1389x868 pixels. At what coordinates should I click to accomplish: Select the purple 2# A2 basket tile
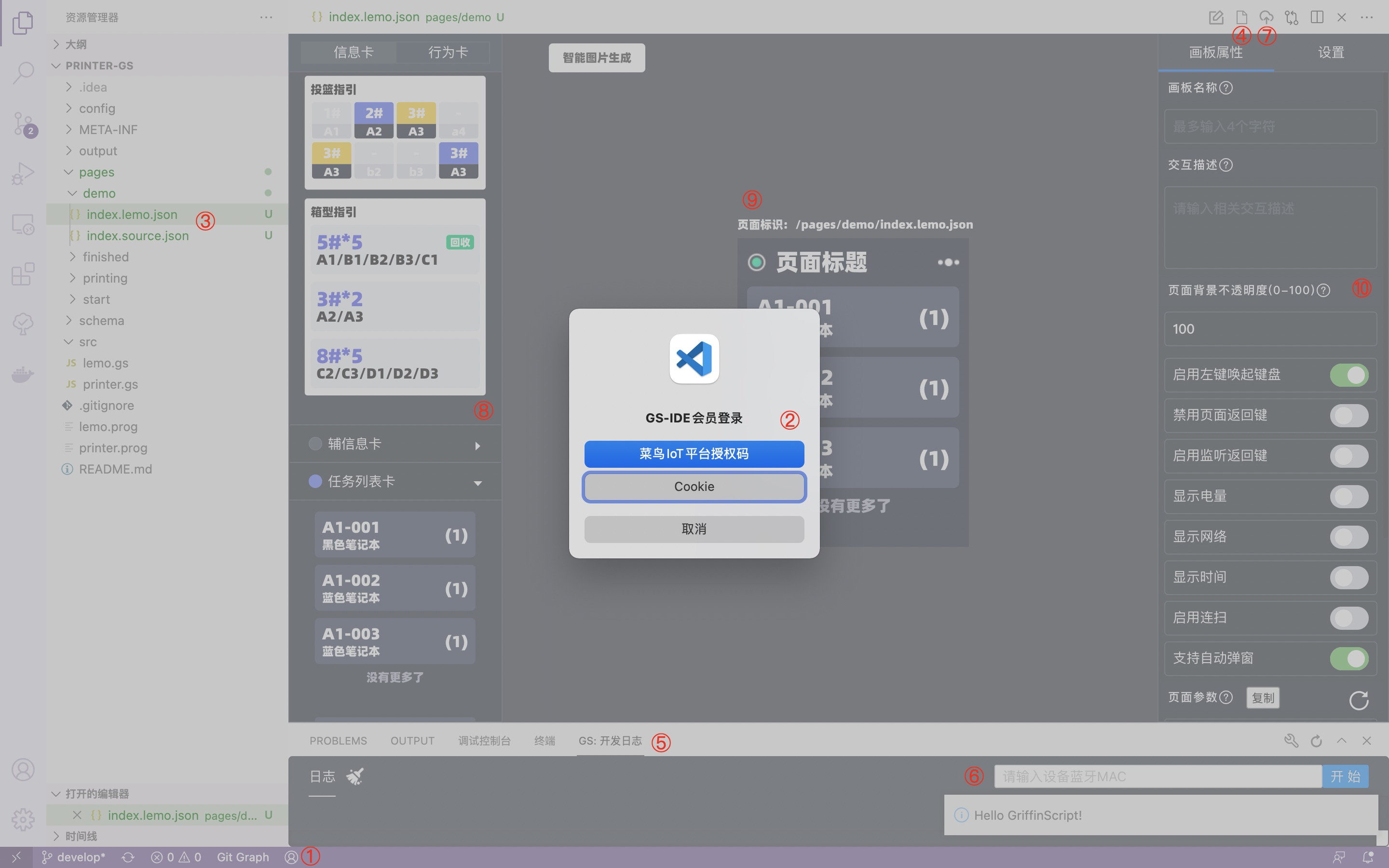tap(374, 121)
